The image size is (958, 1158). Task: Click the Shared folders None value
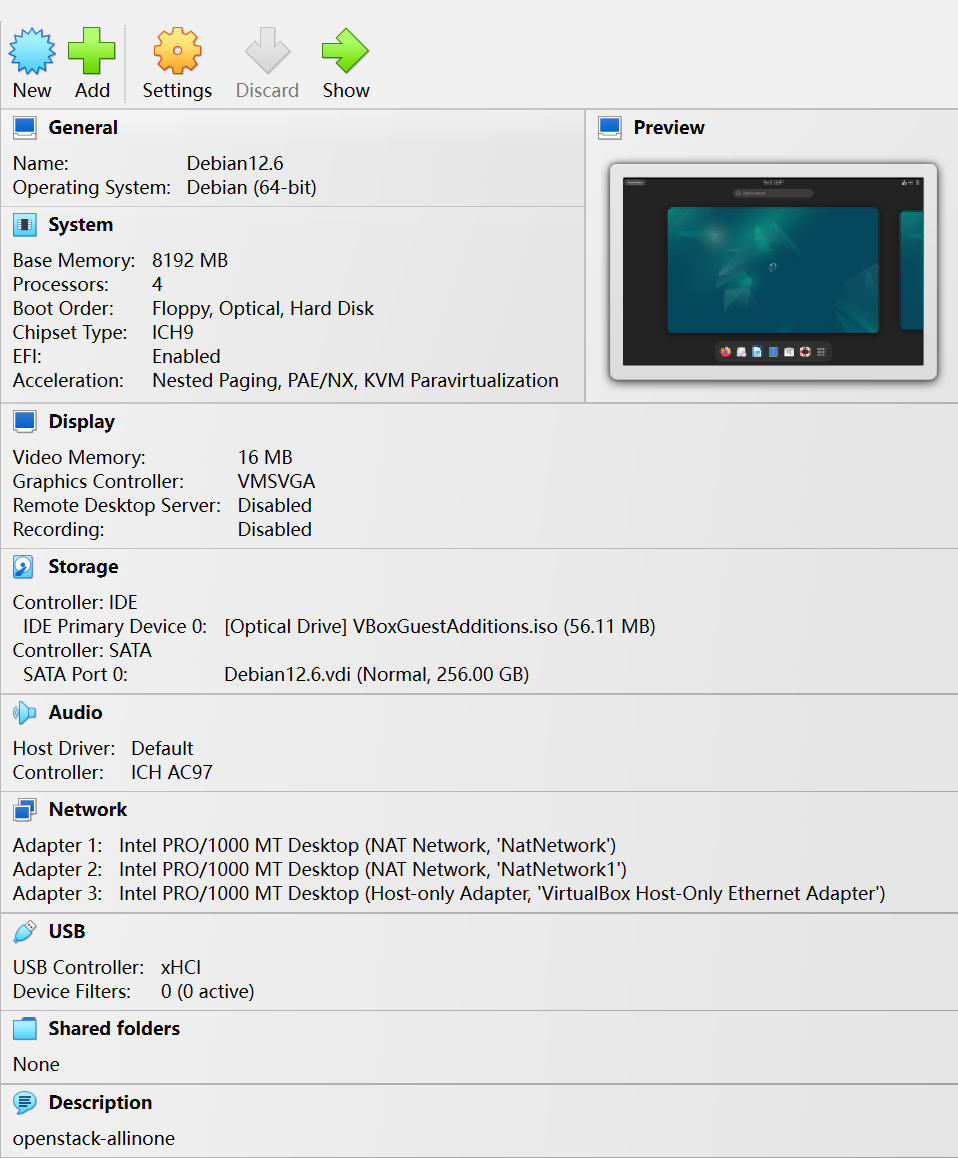coord(36,1064)
